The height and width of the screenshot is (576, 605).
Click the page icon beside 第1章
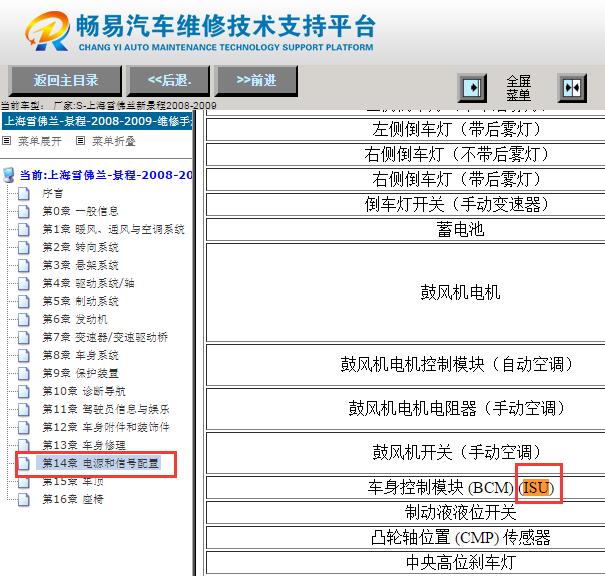tap(24, 229)
